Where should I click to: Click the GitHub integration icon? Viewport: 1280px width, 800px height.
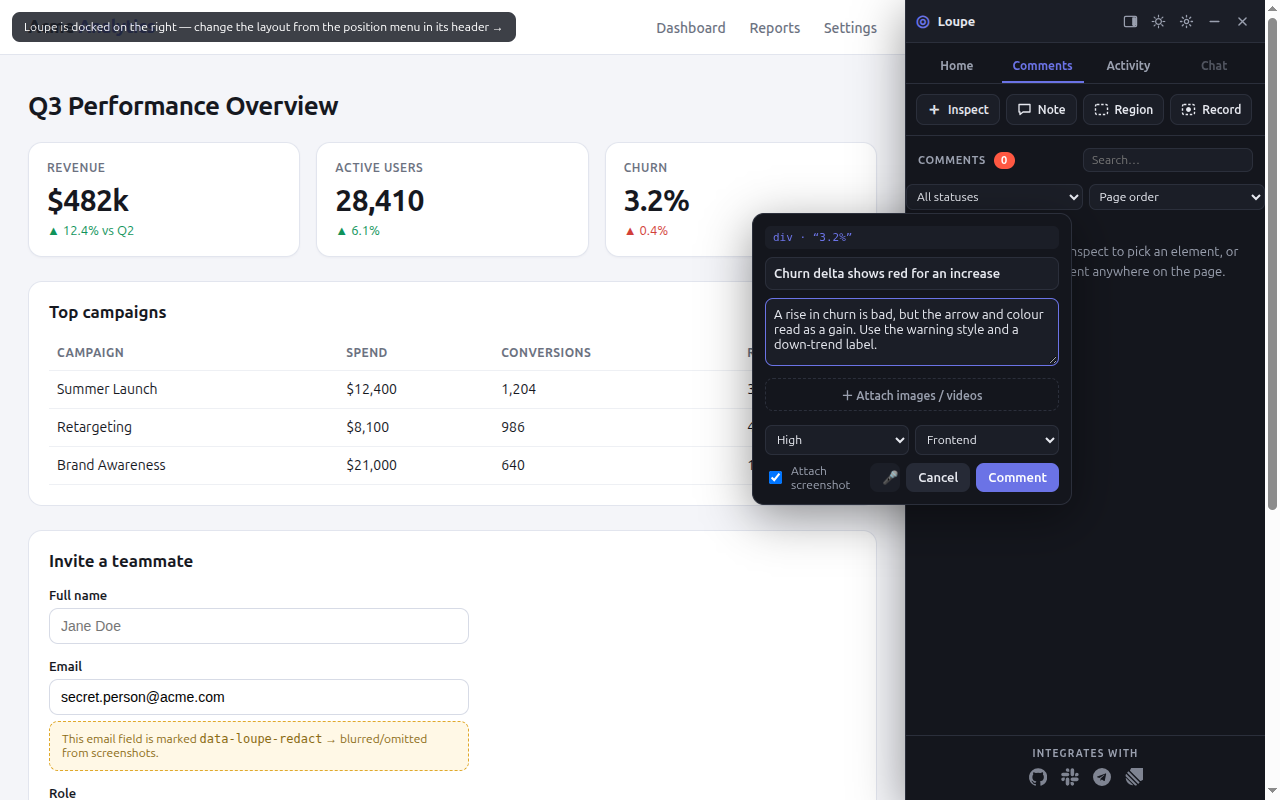(1038, 777)
